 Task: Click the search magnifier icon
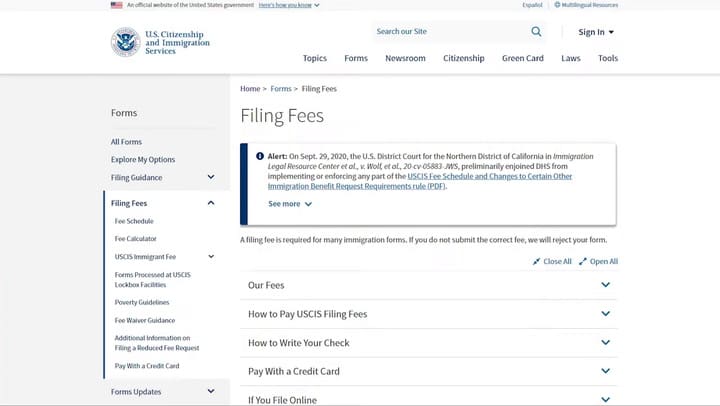click(x=536, y=32)
